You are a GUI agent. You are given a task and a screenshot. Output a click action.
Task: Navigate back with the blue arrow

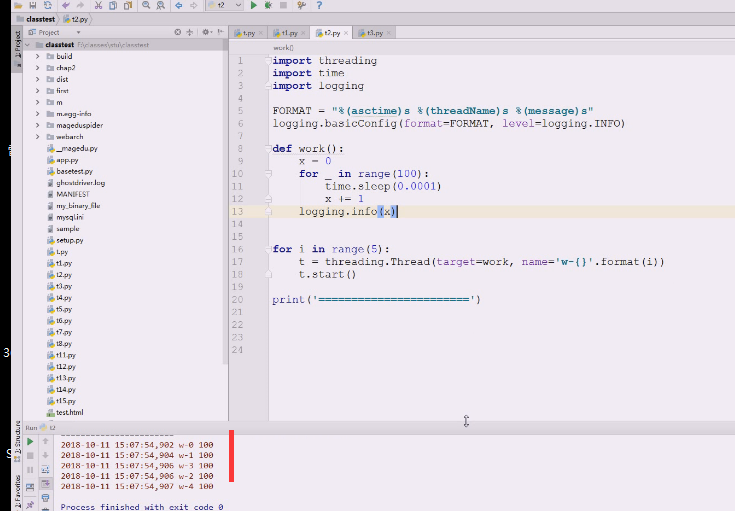coord(179,5)
